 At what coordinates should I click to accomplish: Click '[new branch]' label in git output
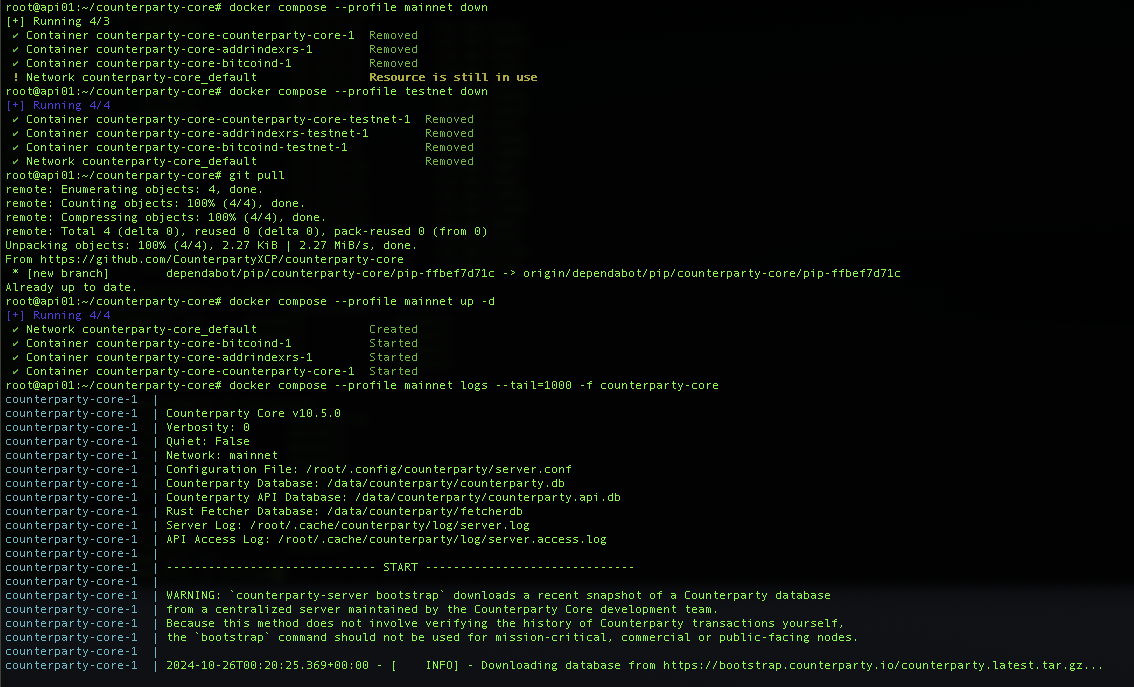tap(68, 273)
